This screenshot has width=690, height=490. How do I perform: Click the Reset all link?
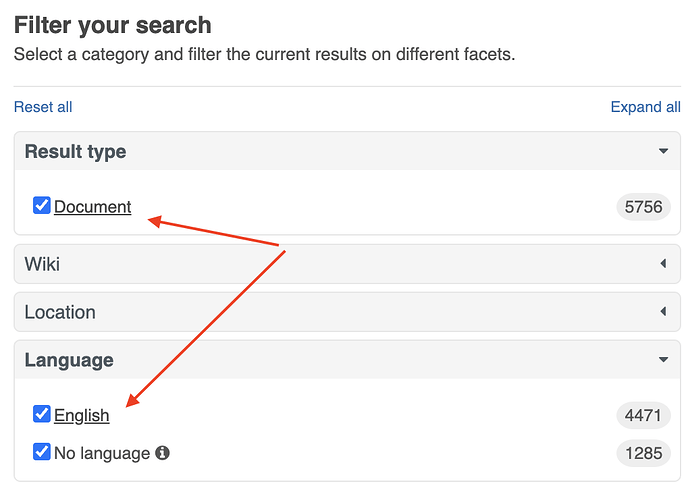(43, 107)
